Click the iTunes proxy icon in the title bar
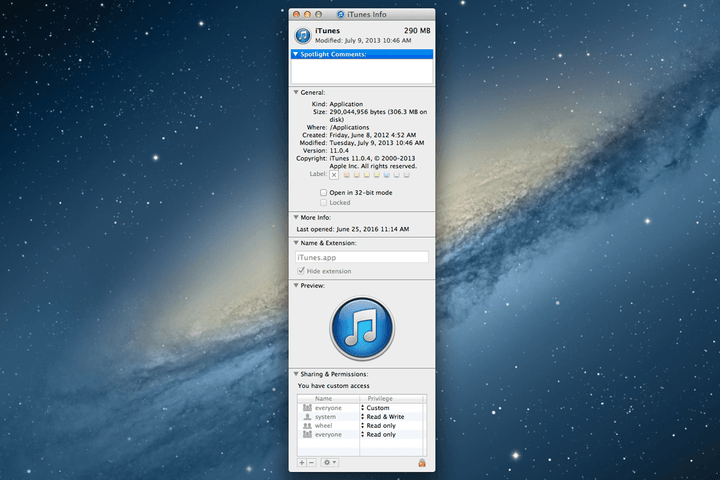The image size is (720, 480). click(341, 14)
